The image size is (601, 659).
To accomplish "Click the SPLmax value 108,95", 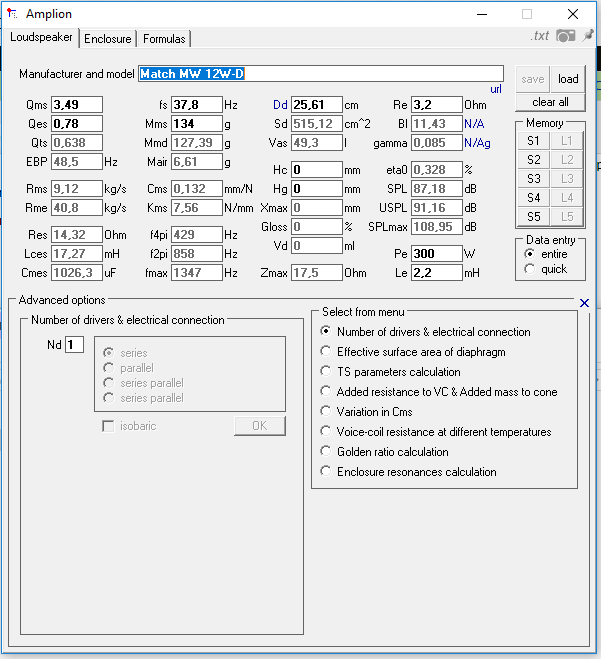I will point(437,227).
